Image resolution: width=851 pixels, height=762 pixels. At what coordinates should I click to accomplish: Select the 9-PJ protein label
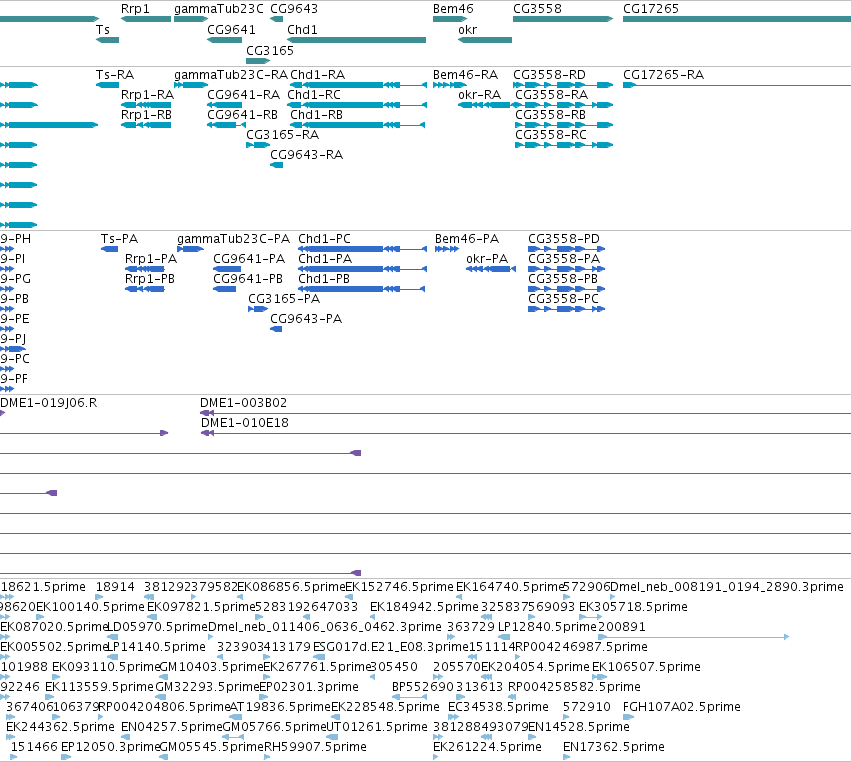click(13, 340)
